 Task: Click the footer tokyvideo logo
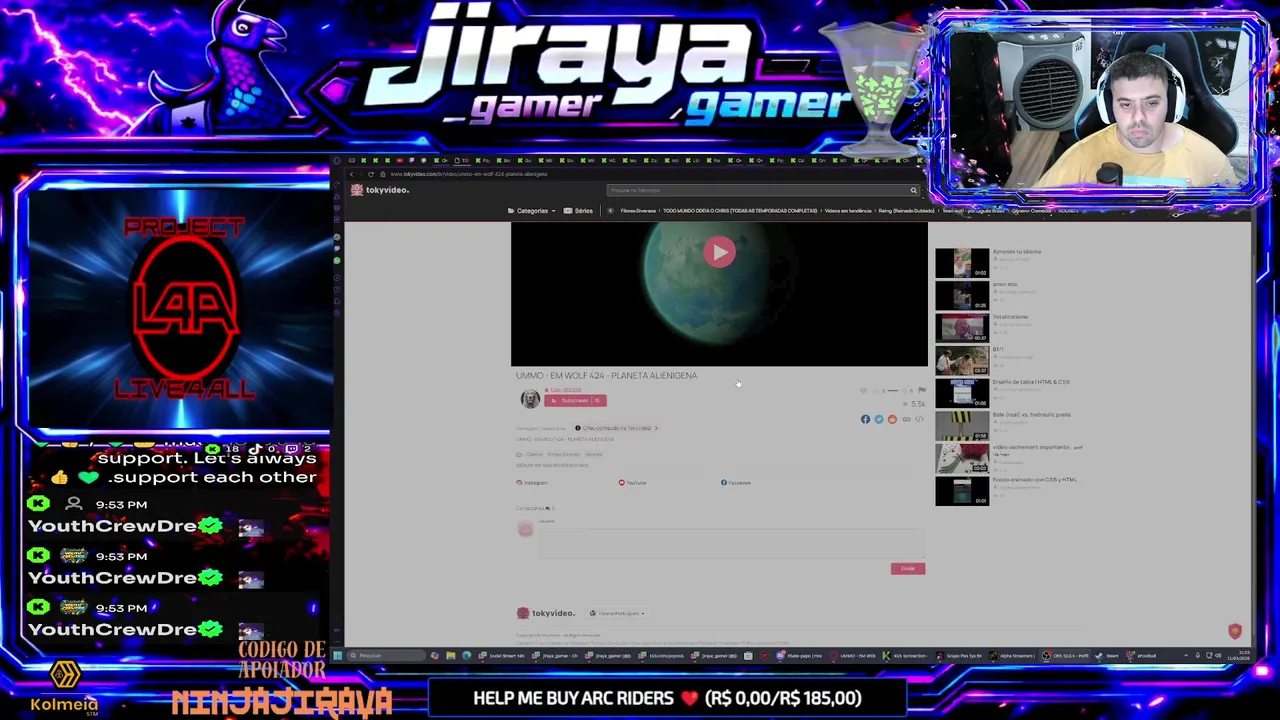tap(545, 613)
